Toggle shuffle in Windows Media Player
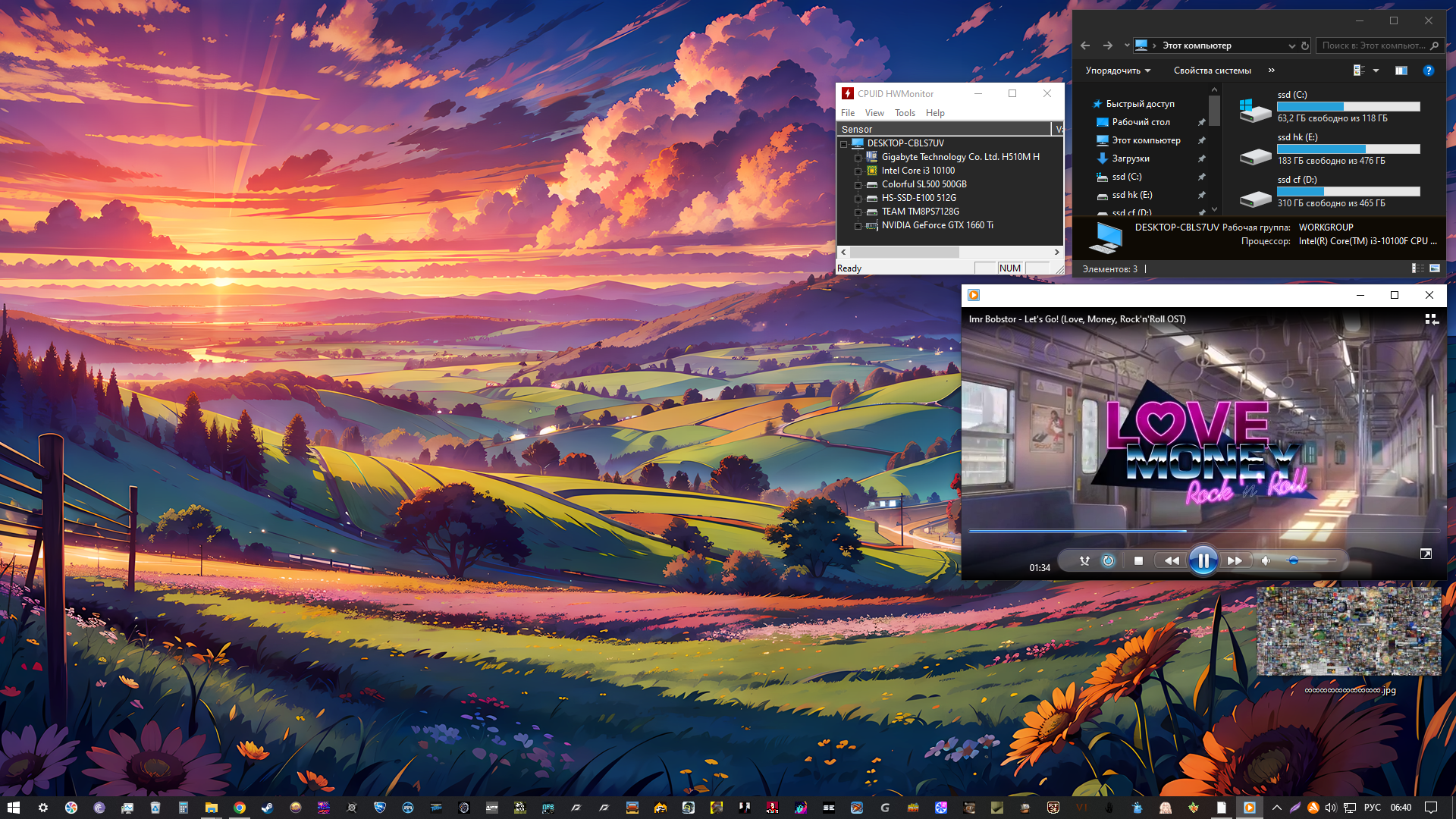The image size is (1456, 819). pyautogui.click(x=1084, y=560)
